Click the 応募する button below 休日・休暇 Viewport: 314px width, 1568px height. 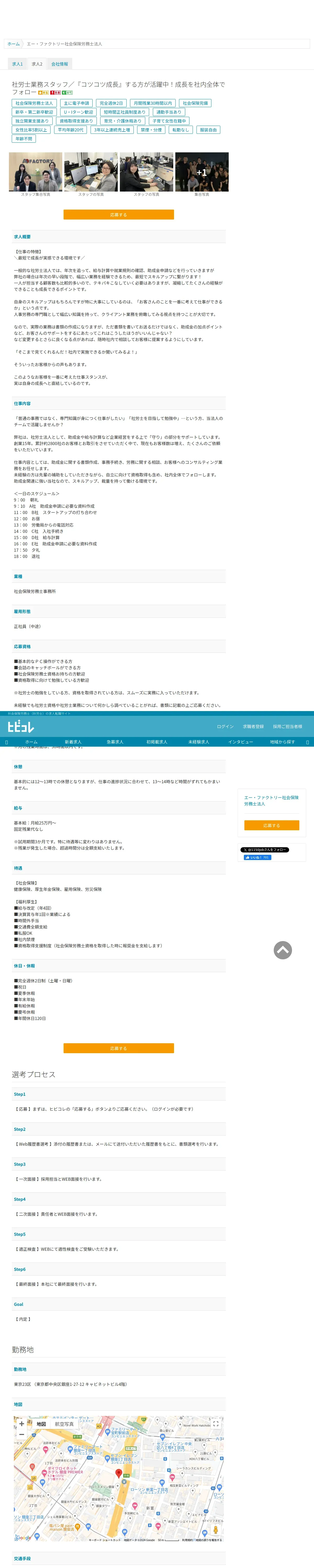coord(118,1049)
